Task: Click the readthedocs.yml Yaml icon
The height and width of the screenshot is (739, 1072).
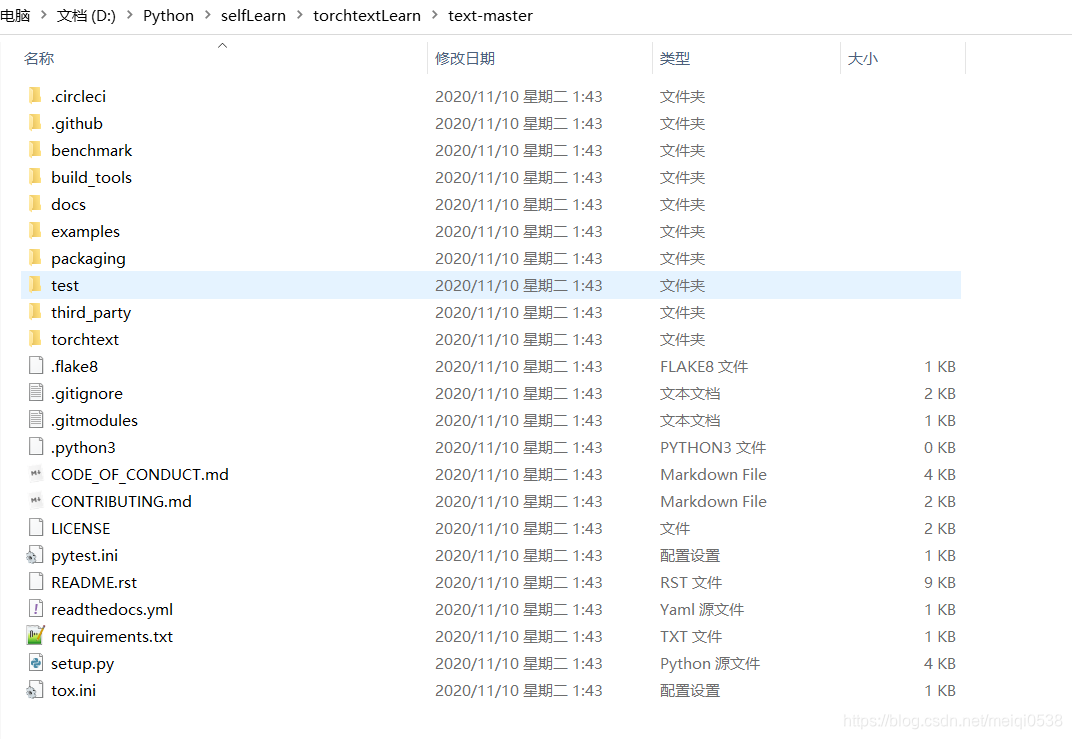Action: click(36, 608)
